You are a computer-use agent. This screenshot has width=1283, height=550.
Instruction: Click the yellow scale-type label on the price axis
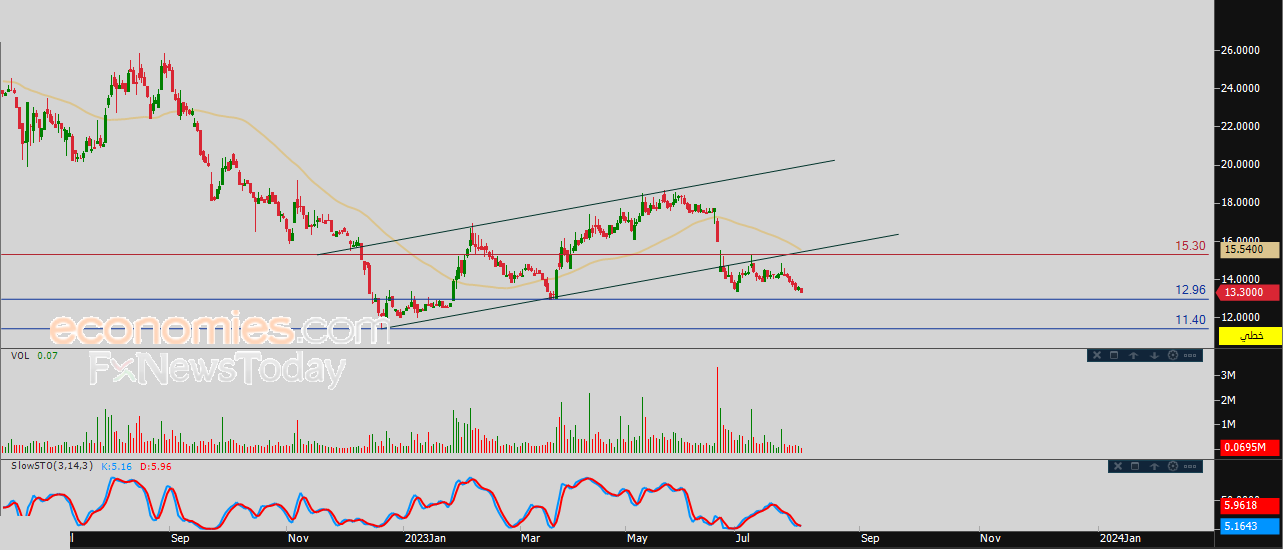(x=1250, y=334)
